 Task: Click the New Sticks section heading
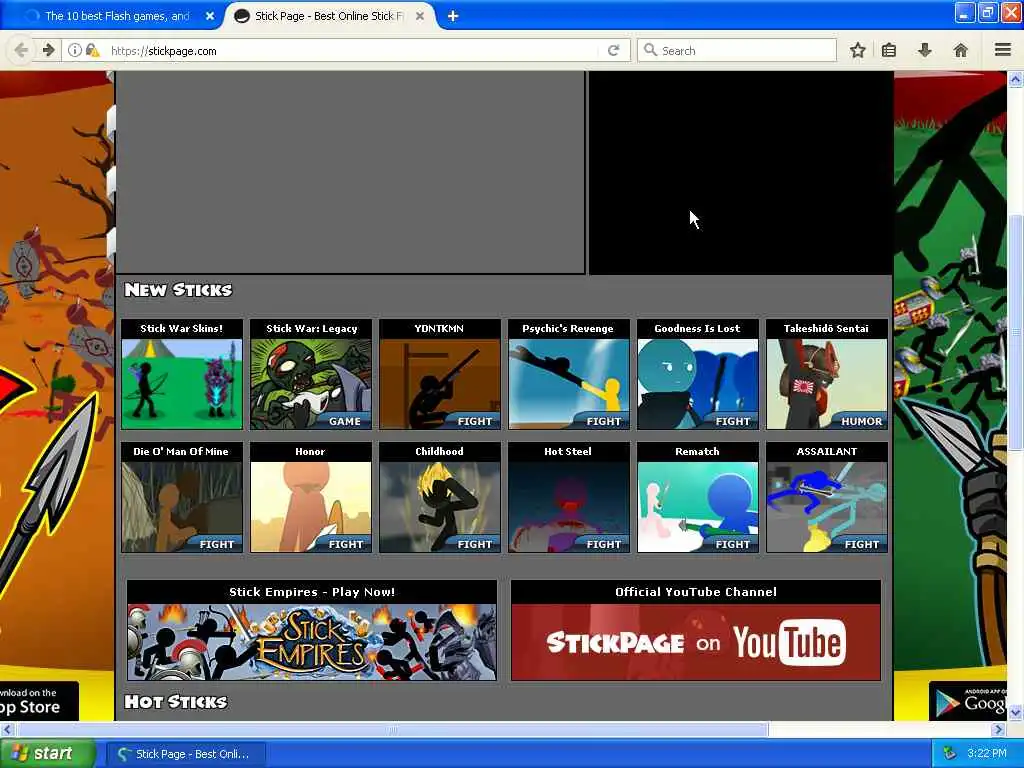click(x=178, y=289)
